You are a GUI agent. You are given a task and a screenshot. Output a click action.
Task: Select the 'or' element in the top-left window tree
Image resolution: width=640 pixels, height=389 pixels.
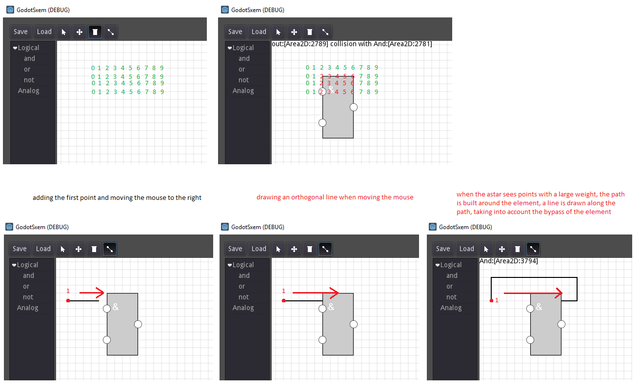tap(27, 69)
